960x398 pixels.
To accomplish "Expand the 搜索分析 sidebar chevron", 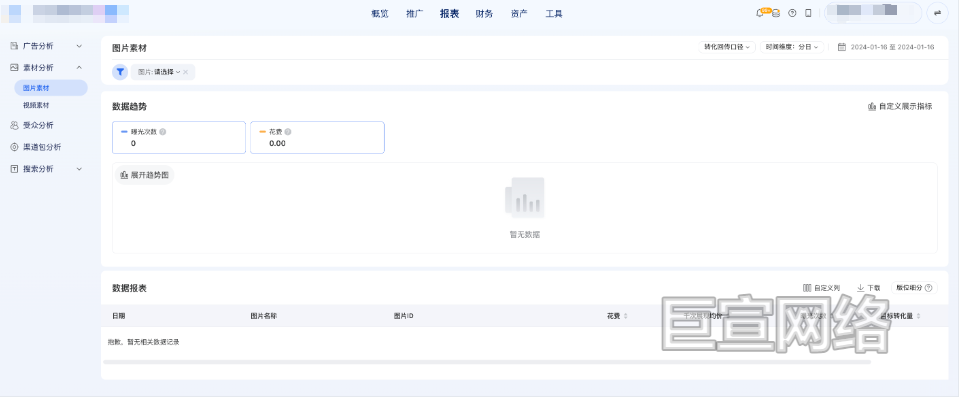I will [79, 169].
